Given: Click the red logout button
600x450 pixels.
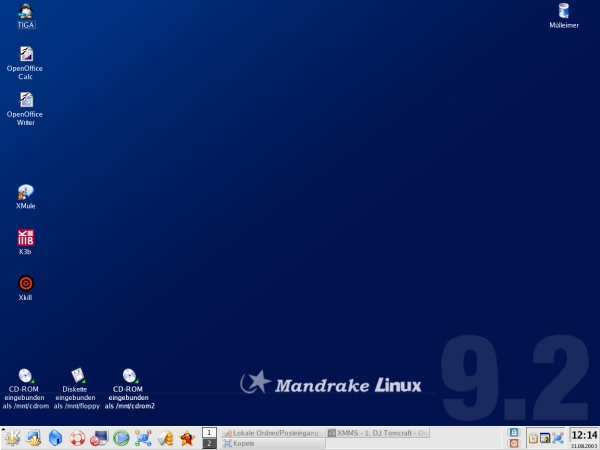Looking at the screenshot, I should 514,443.
